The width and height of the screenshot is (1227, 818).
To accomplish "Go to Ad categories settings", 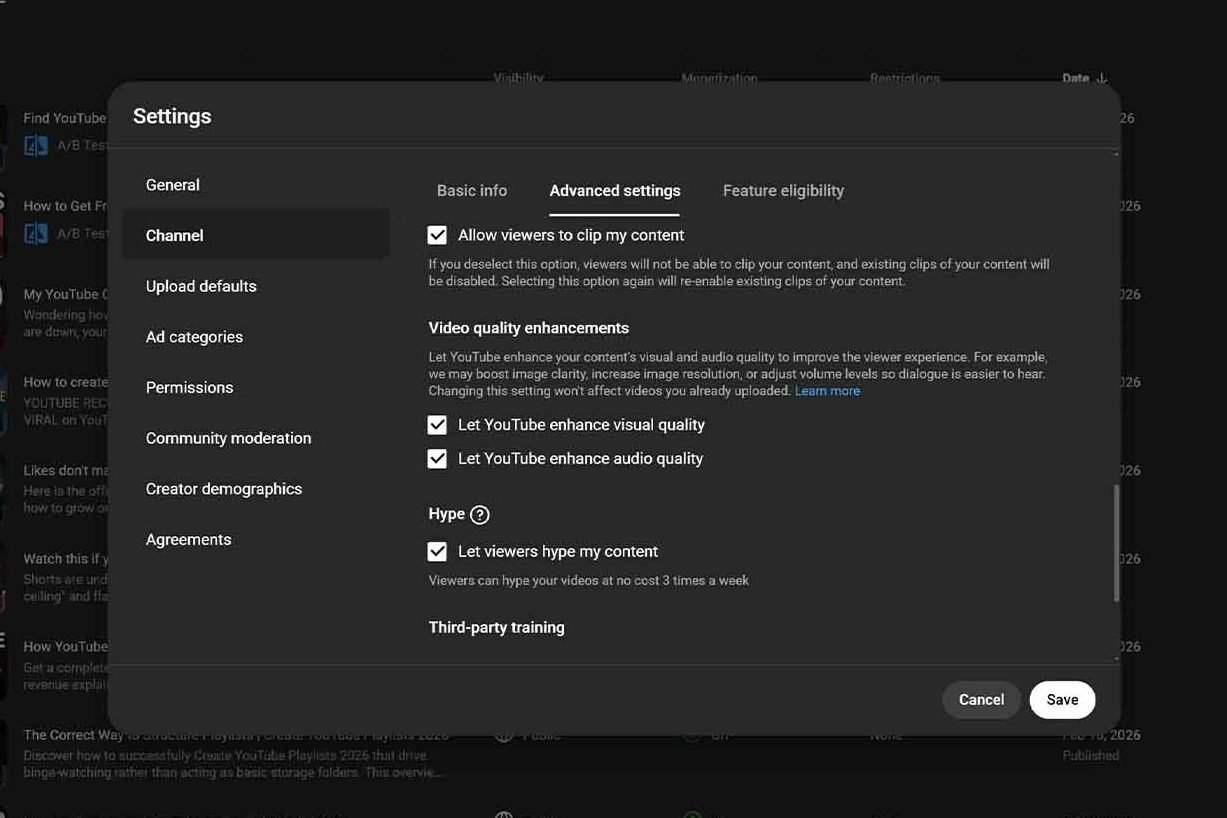I will tap(194, 337).
